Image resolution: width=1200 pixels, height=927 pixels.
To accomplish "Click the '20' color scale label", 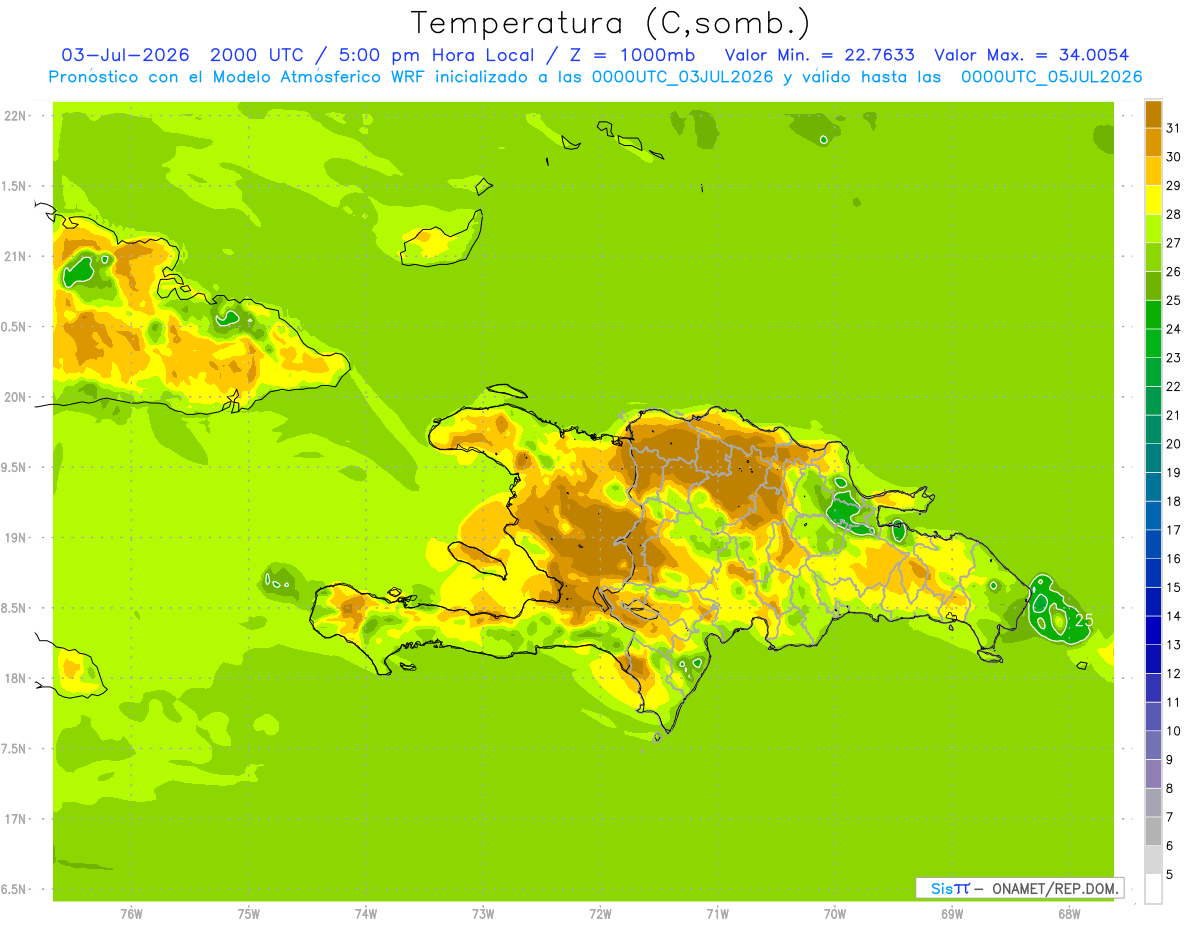I will (1174, 444).
